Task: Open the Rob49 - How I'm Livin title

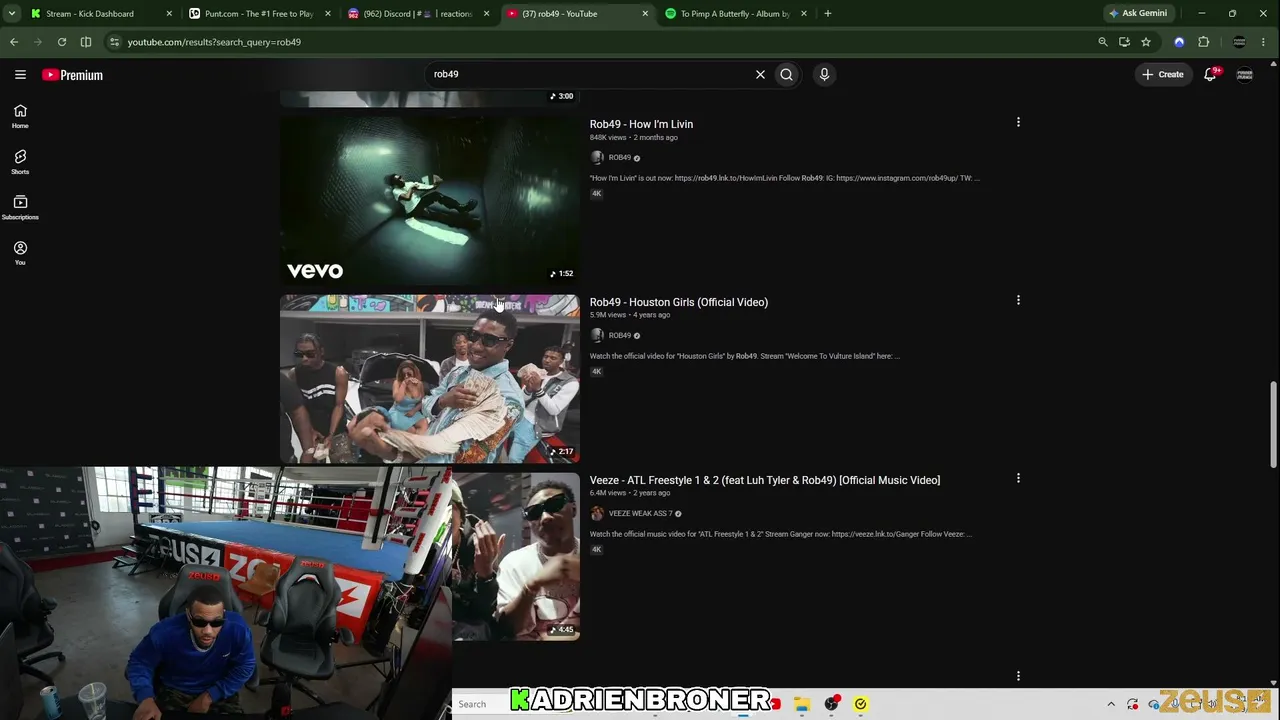Action: point(641,124)
